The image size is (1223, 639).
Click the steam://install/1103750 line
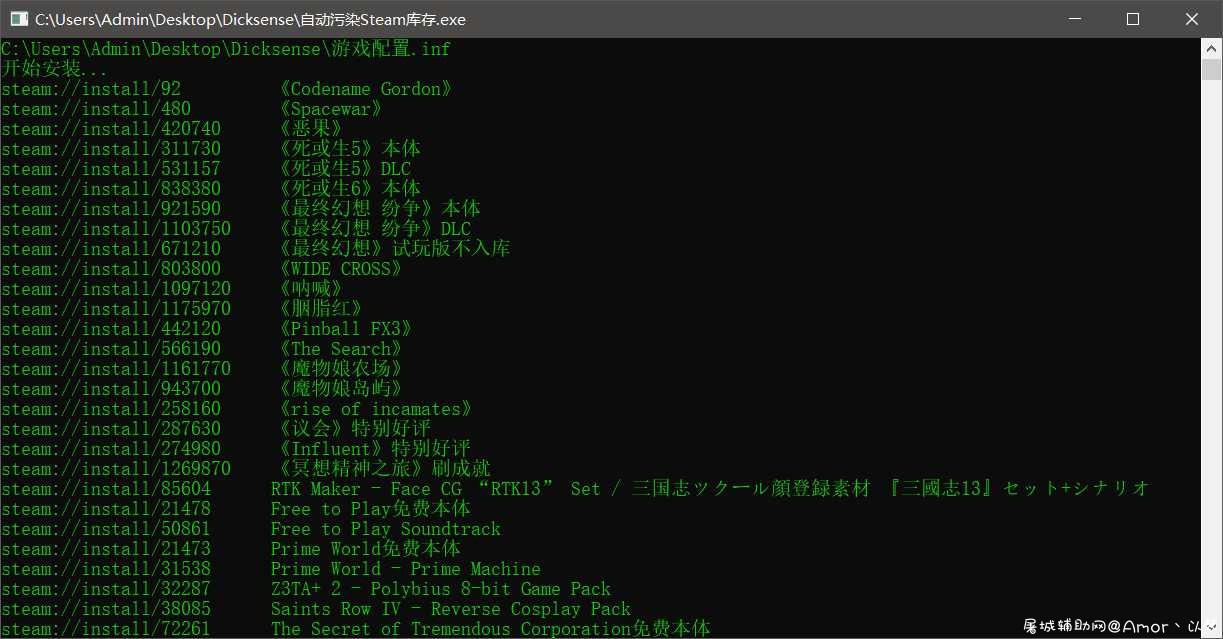tap(116, 229)
